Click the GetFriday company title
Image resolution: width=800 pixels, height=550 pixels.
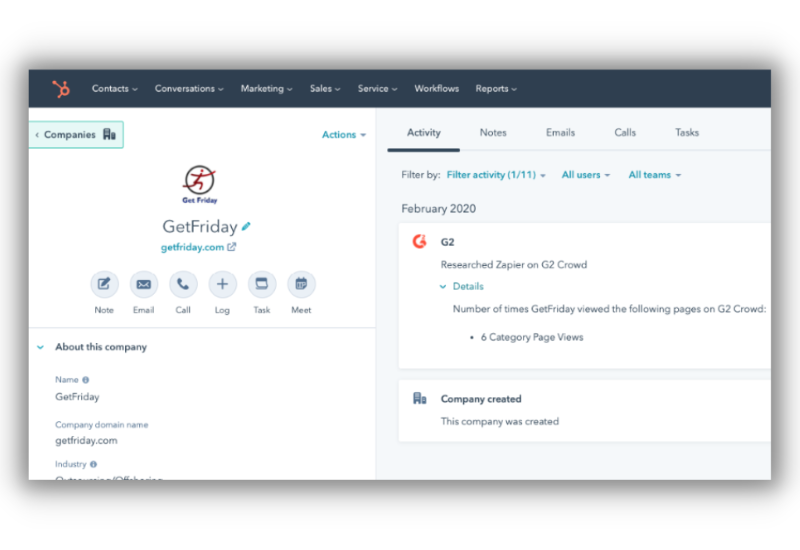(x=199, y=227)
